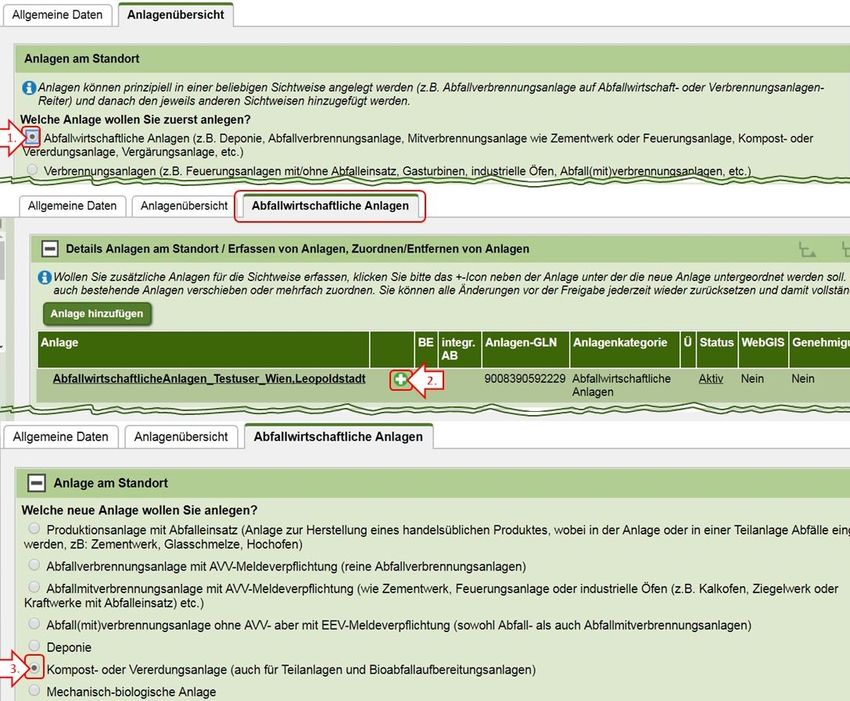
Task: Click the green plus icon beside the Anlage
Action: coord(401,381)
